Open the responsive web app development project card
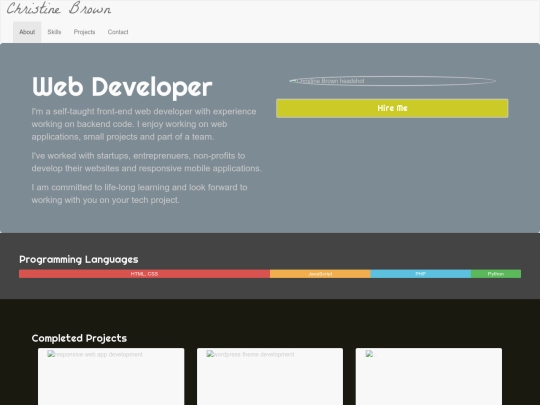The width and height of the screenshot is (540, 405). pyautogui.click(x=111, y=376)
